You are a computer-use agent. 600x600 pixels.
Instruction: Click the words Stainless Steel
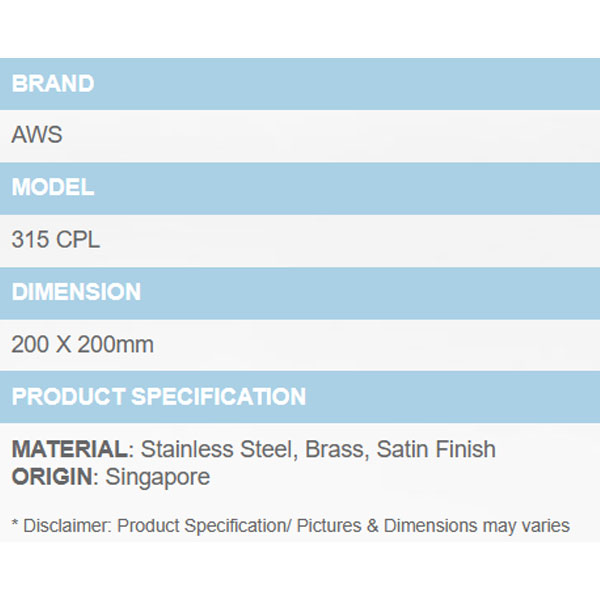click(217, 450)
